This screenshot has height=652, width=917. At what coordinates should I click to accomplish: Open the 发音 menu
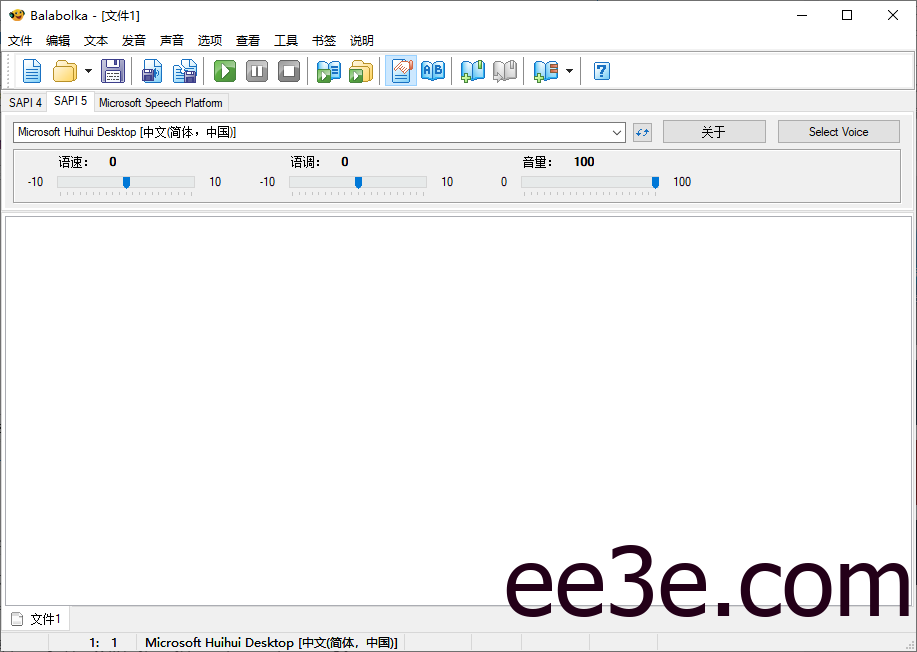click(x=133, y=40)
